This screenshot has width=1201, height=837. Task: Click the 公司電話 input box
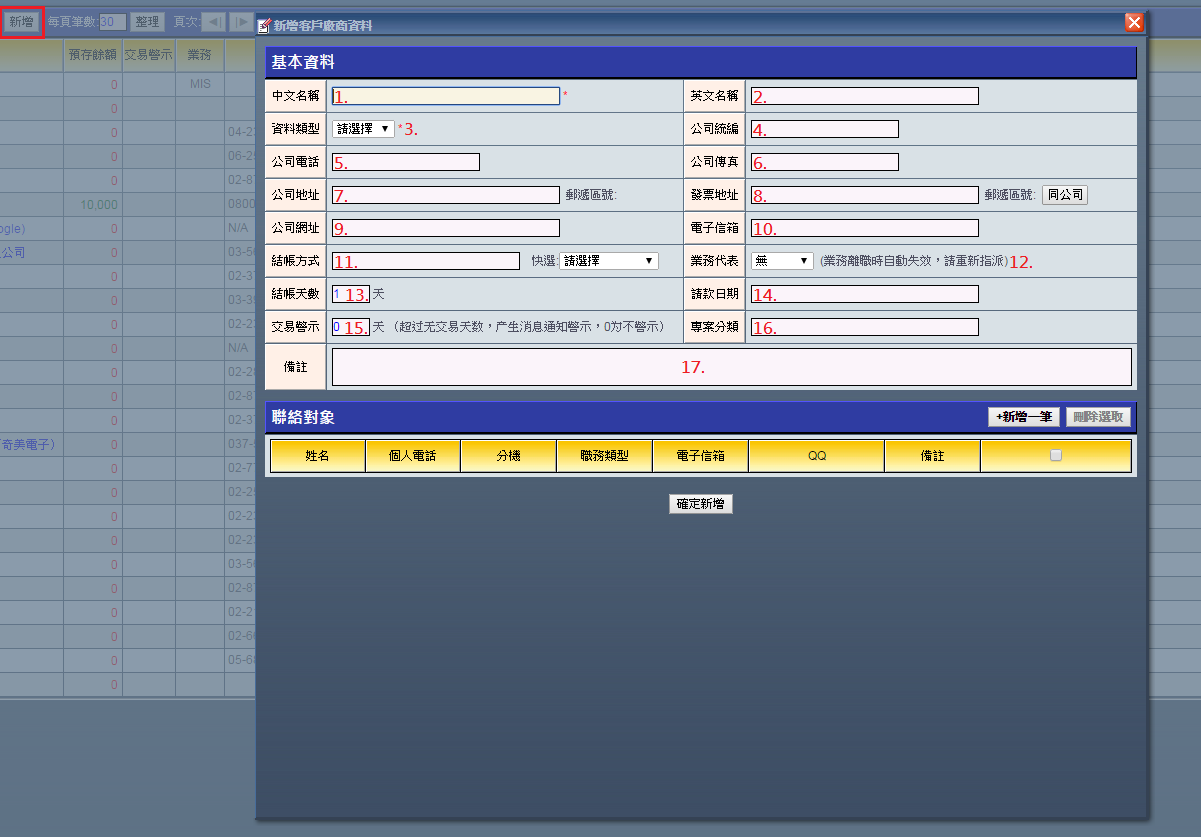(406, 162)
